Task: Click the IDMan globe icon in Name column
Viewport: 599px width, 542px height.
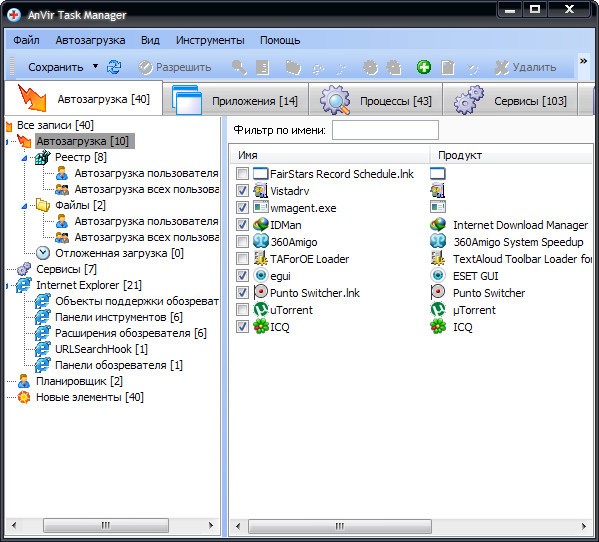Action: pyautogui.click(x=261, y=225)
